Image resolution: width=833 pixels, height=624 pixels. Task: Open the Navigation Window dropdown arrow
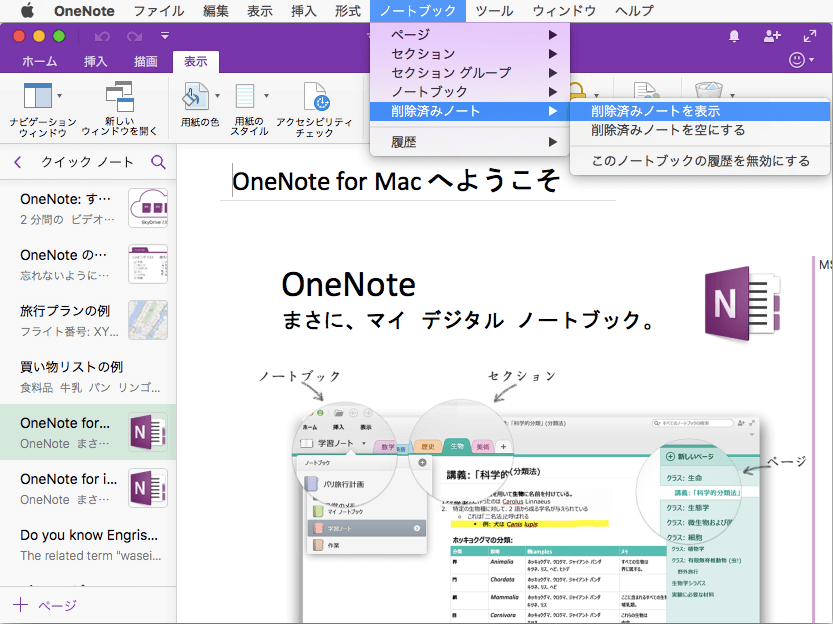click(x=60, y=97)
